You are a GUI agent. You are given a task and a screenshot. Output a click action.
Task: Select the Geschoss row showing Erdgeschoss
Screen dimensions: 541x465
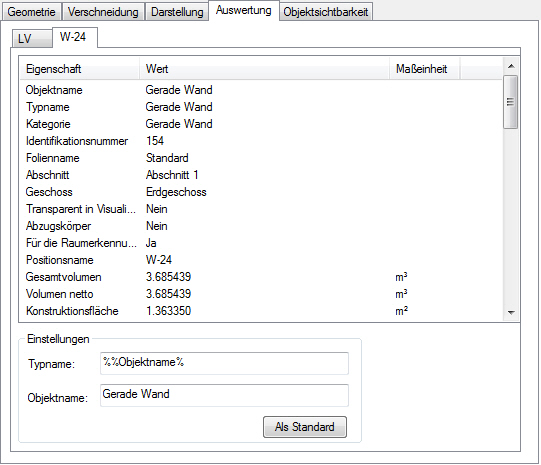261,192
